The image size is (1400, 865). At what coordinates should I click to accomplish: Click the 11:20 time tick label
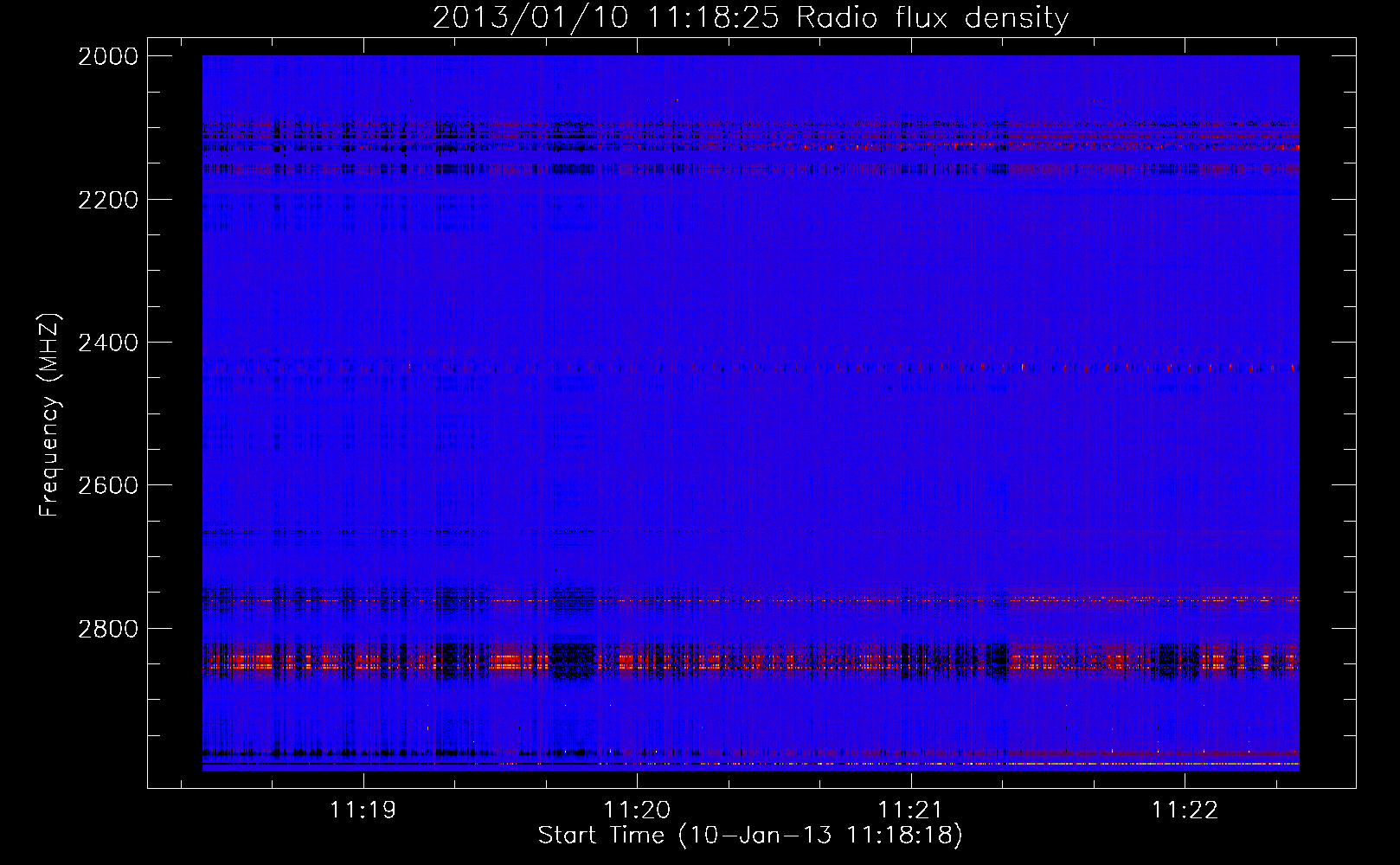[x=637, y=810]
